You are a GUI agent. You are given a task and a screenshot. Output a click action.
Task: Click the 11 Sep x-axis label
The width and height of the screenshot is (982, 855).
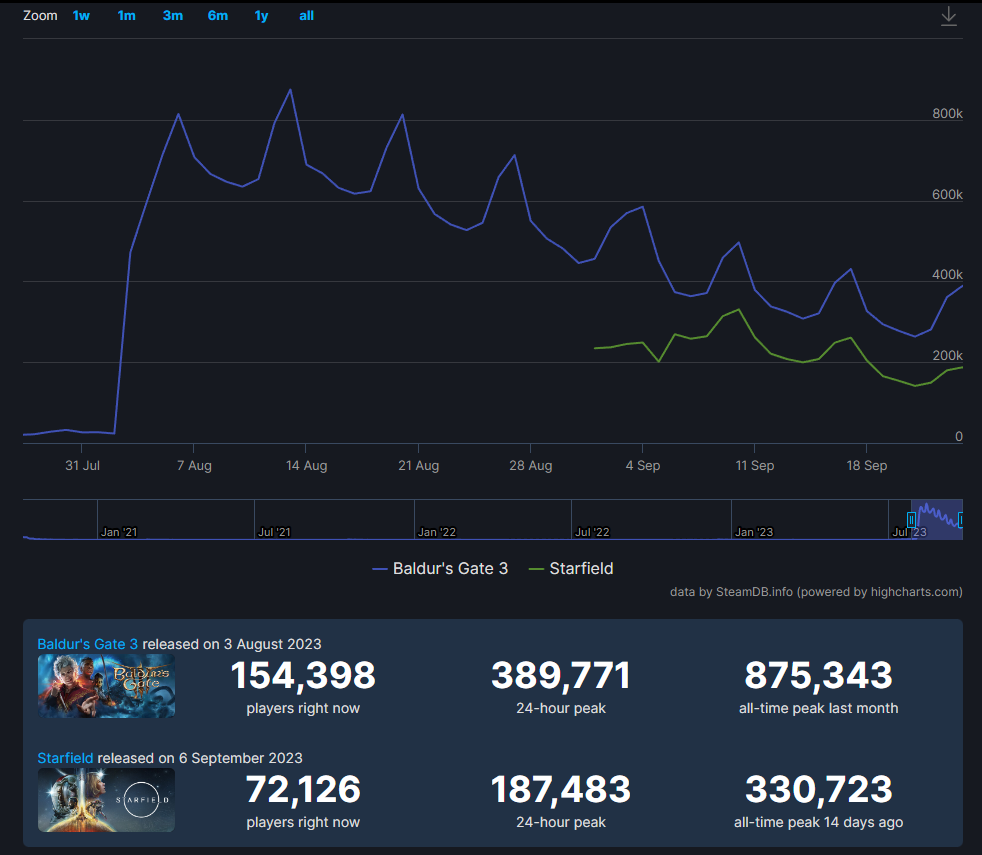(x=755, y=465)
